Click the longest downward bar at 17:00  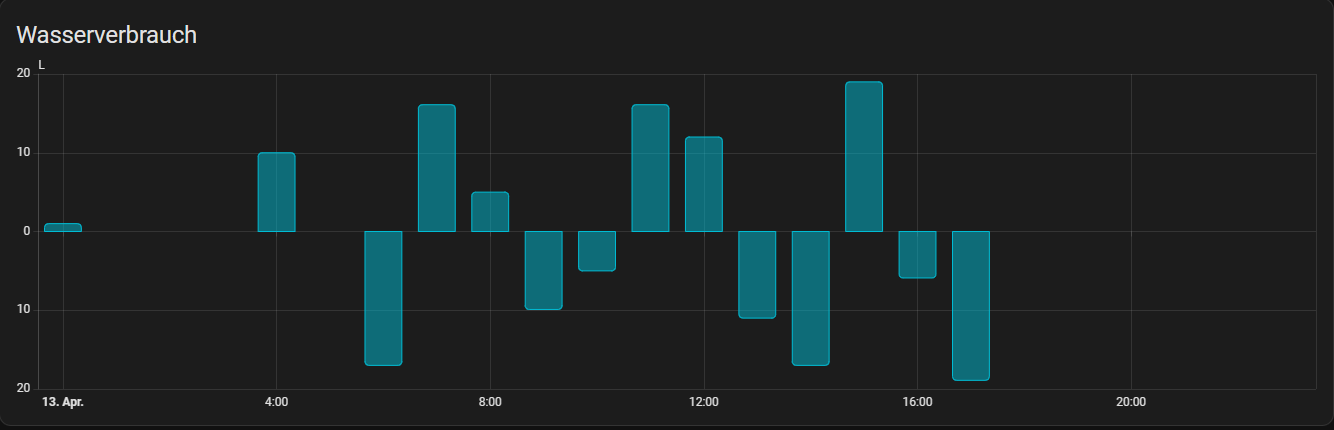(x=970, y=305)
